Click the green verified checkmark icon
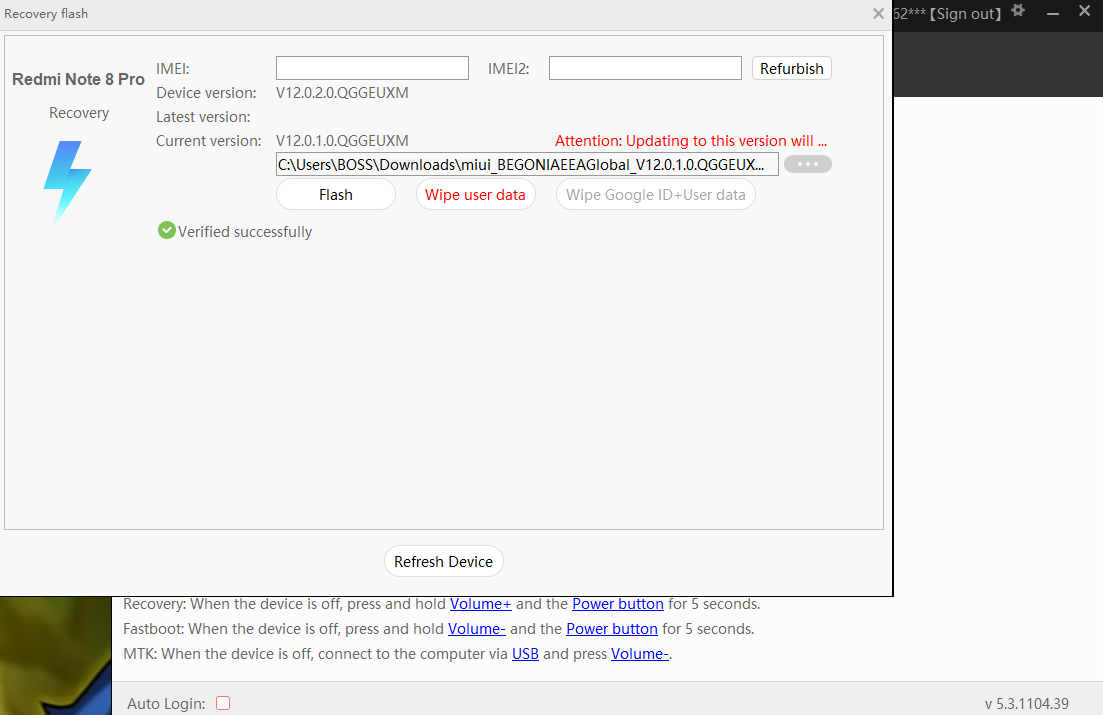This screenshot has height=715, width=1103. (x=166, y=231)
